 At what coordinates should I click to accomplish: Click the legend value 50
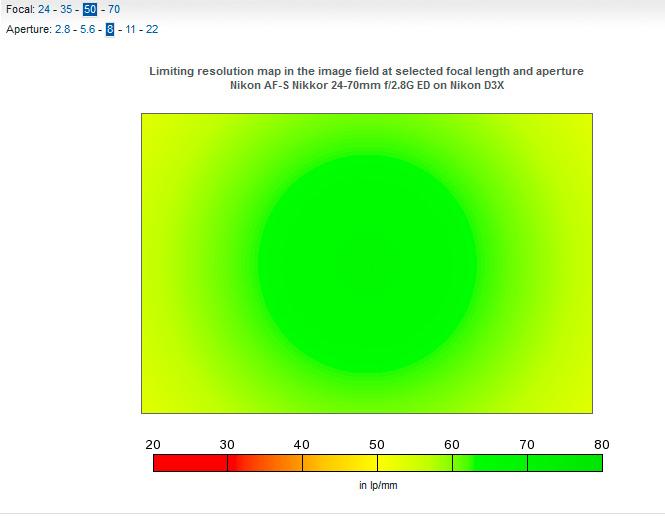[x=377, y=445]
